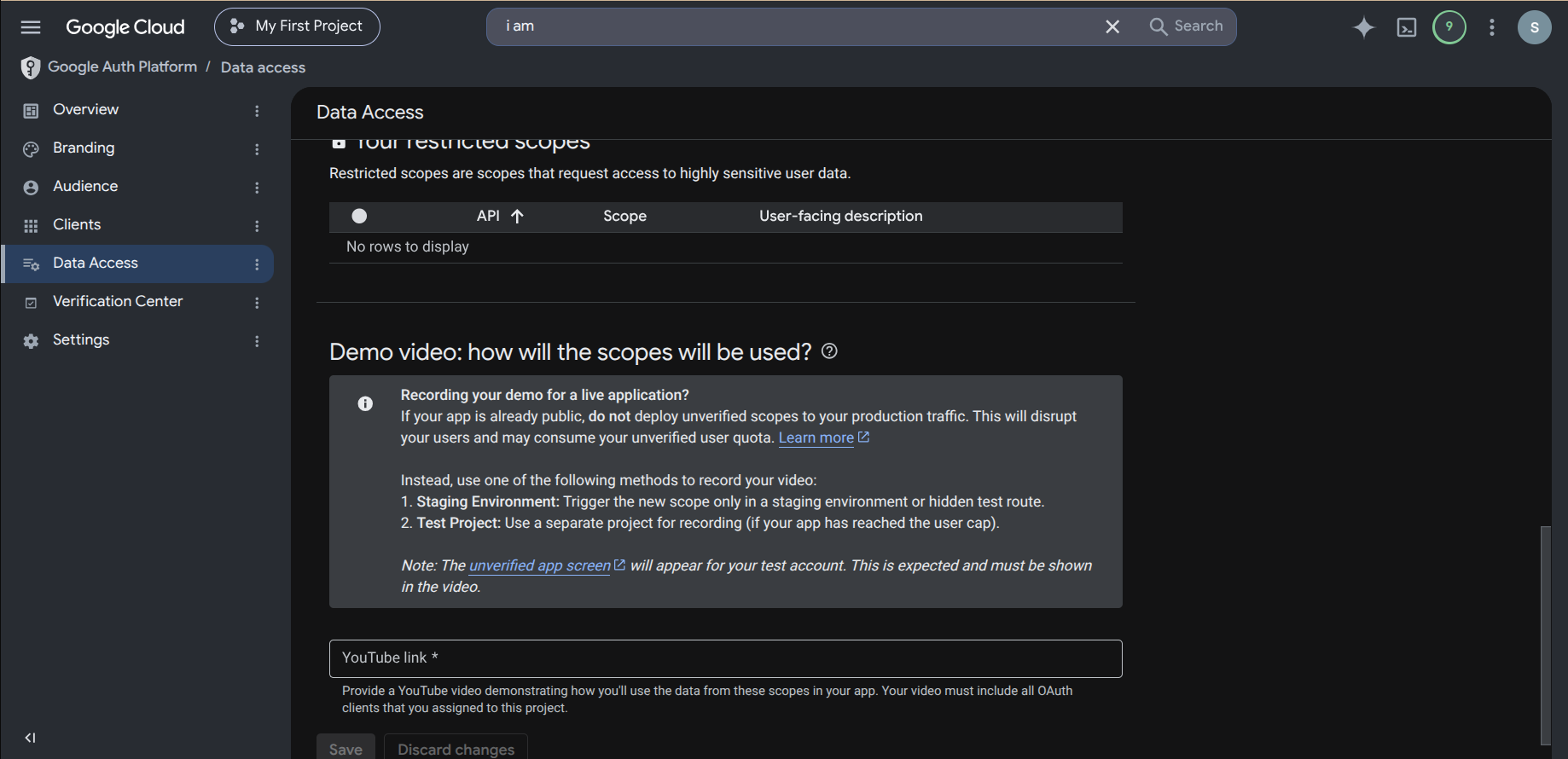Click the 'No rows to display' text
The width and height of the screenshot is (1568, 759).
coord(408,246)
